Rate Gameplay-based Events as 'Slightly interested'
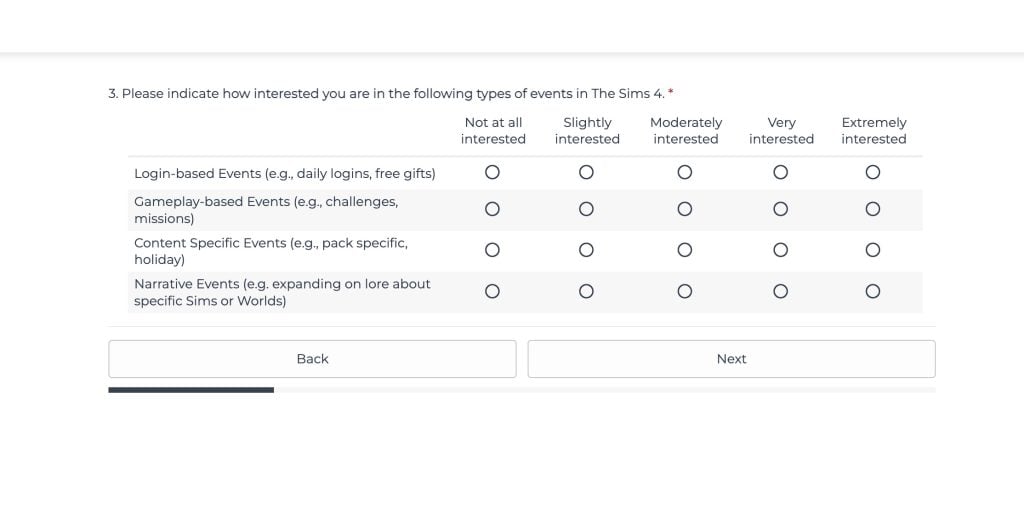1024x505 pixels. click(x=587, y=210)
